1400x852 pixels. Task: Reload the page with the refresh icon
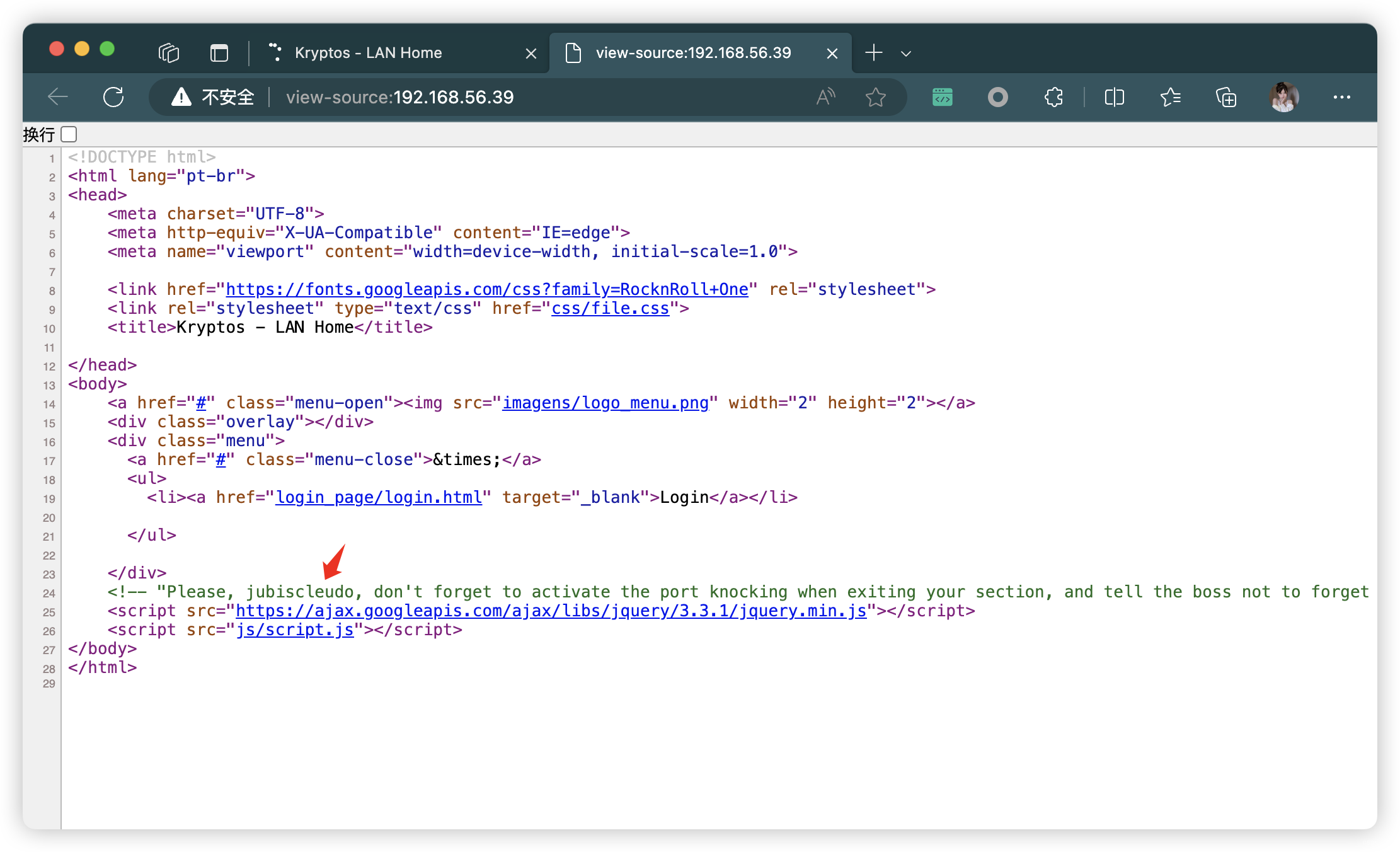(x=113, y=97)
